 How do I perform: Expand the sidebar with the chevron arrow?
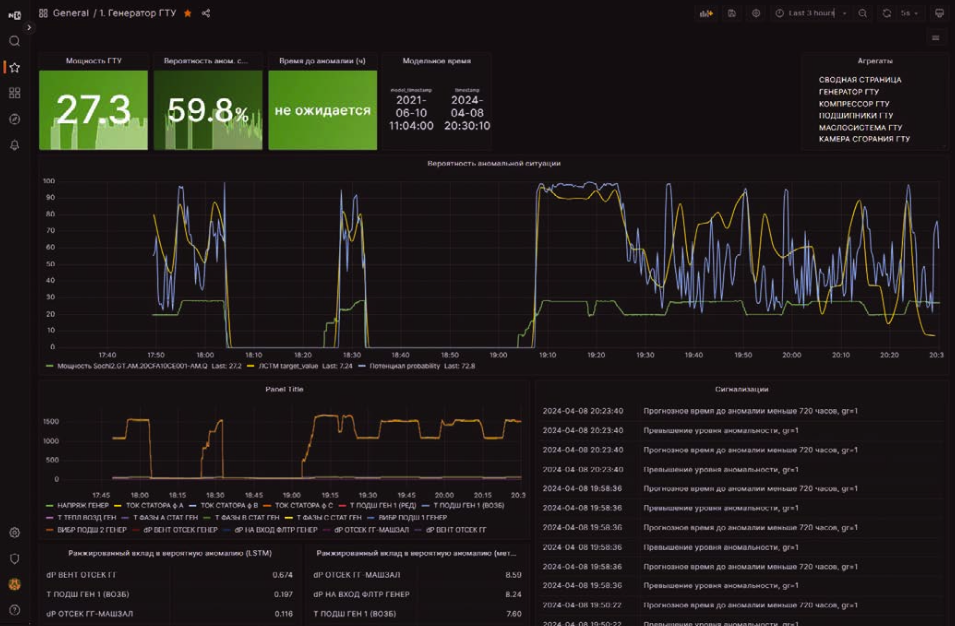click(29, 28)
